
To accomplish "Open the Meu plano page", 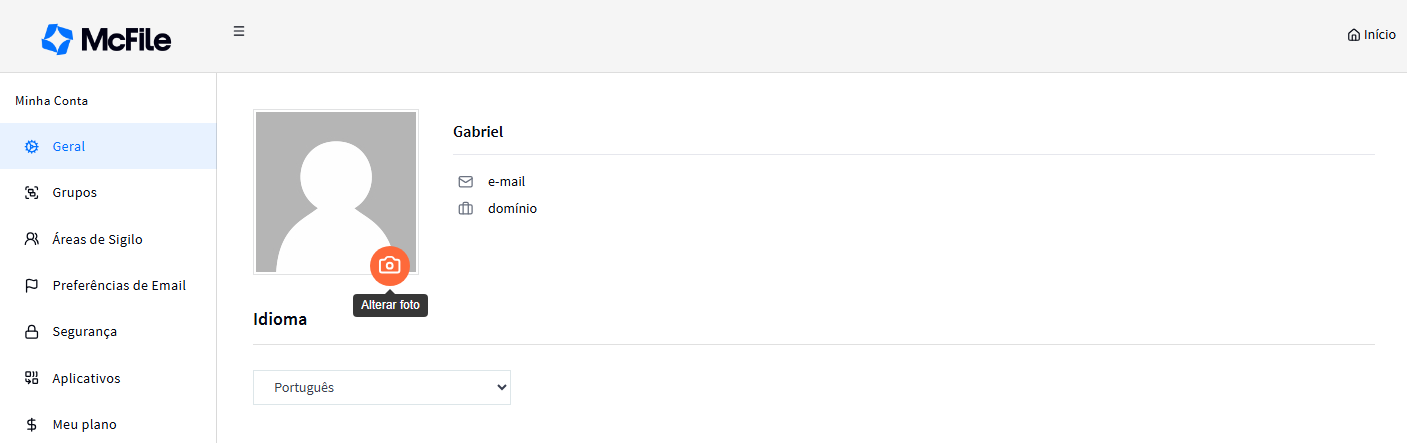I will pyautogui.click(x=108, y=425).
